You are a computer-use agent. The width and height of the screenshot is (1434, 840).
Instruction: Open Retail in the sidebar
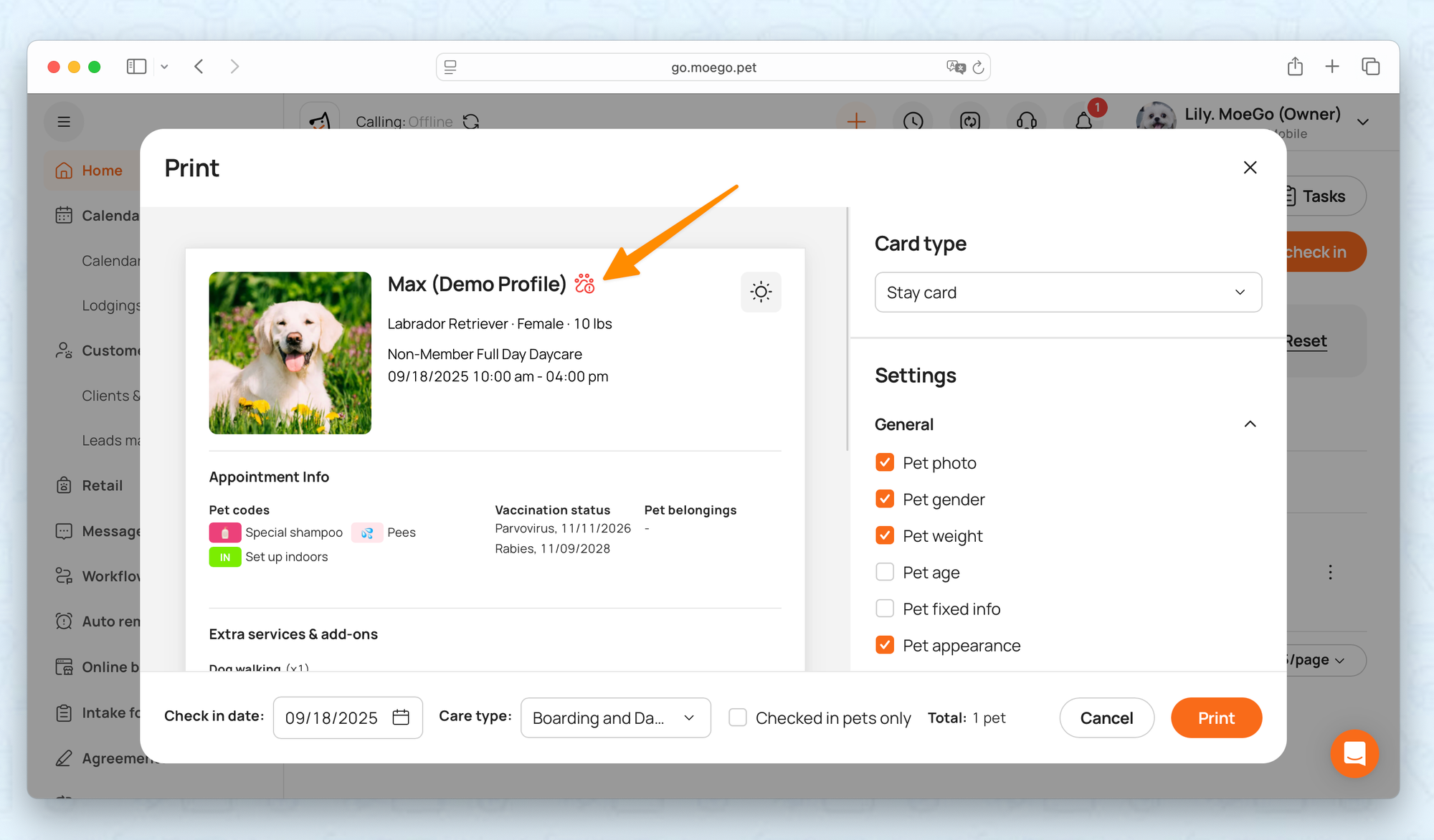coord(102,486)
